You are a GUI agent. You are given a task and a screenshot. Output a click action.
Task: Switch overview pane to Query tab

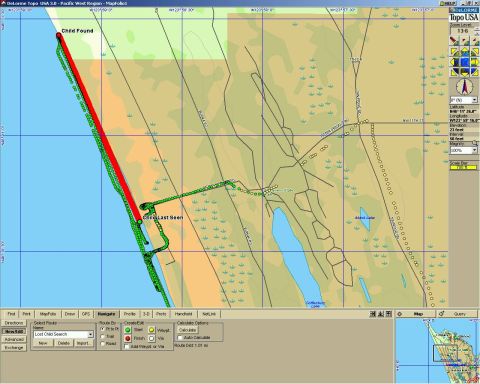pos(457,314)
